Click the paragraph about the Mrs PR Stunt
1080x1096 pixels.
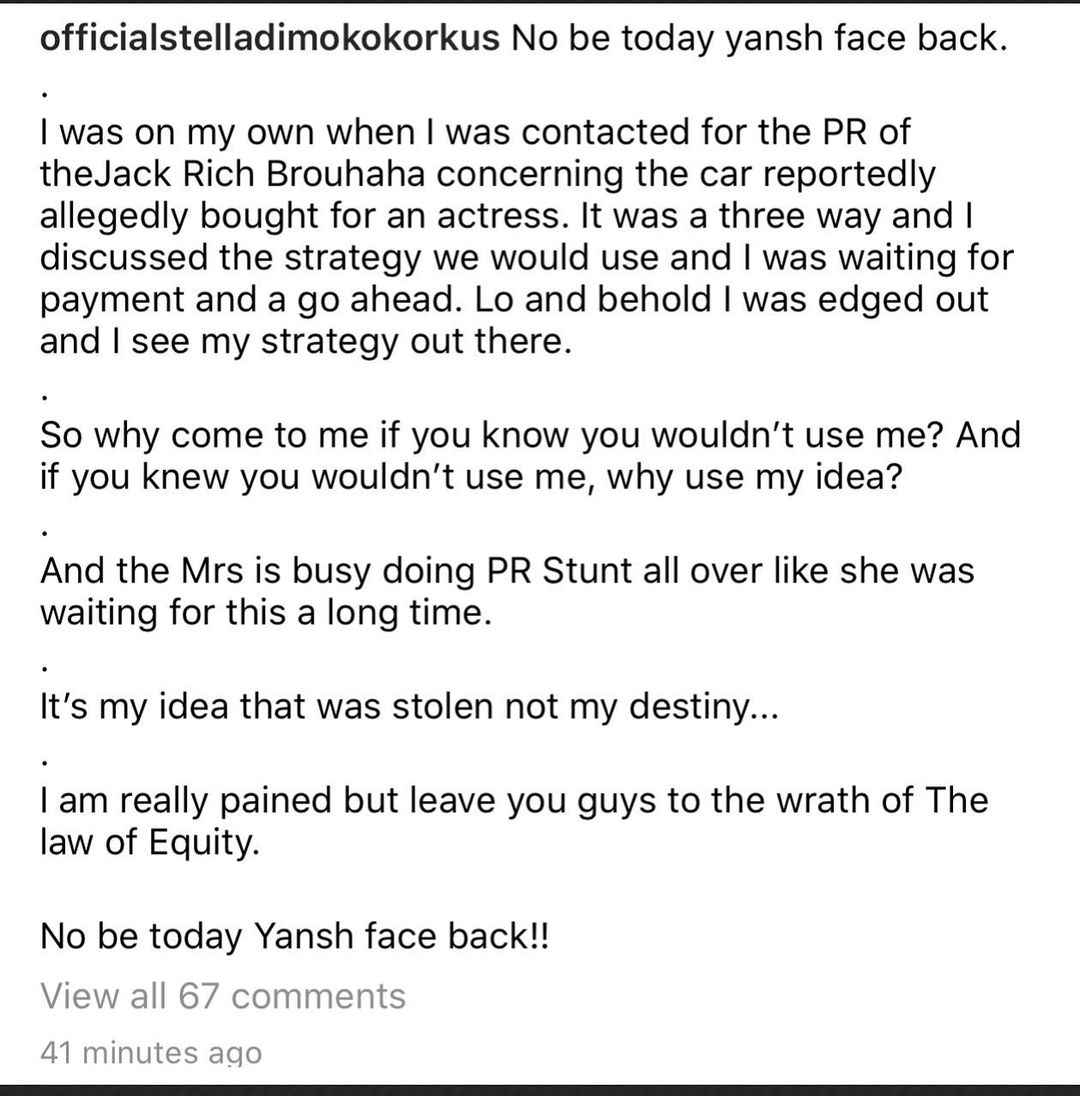tap(507, 591)
